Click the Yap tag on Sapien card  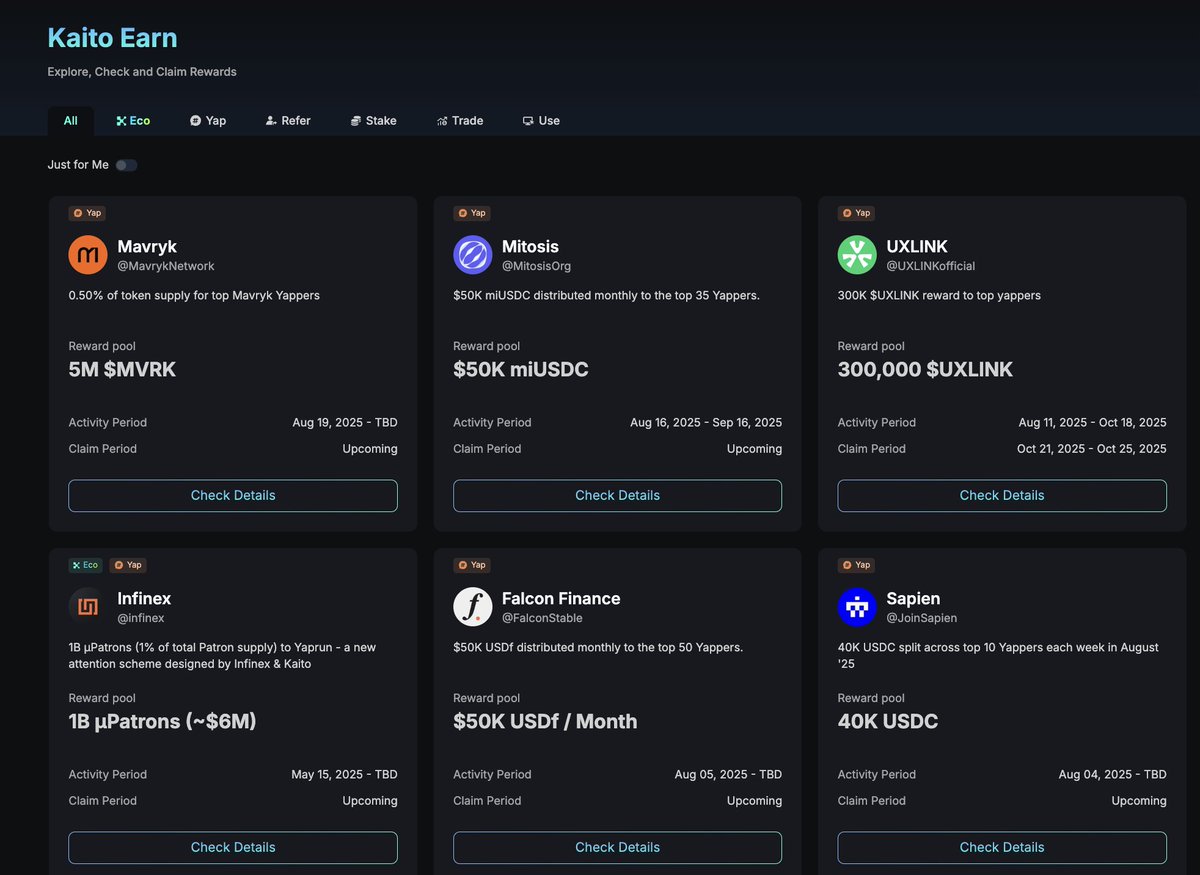pyautogui.click(x=856, y=565)
